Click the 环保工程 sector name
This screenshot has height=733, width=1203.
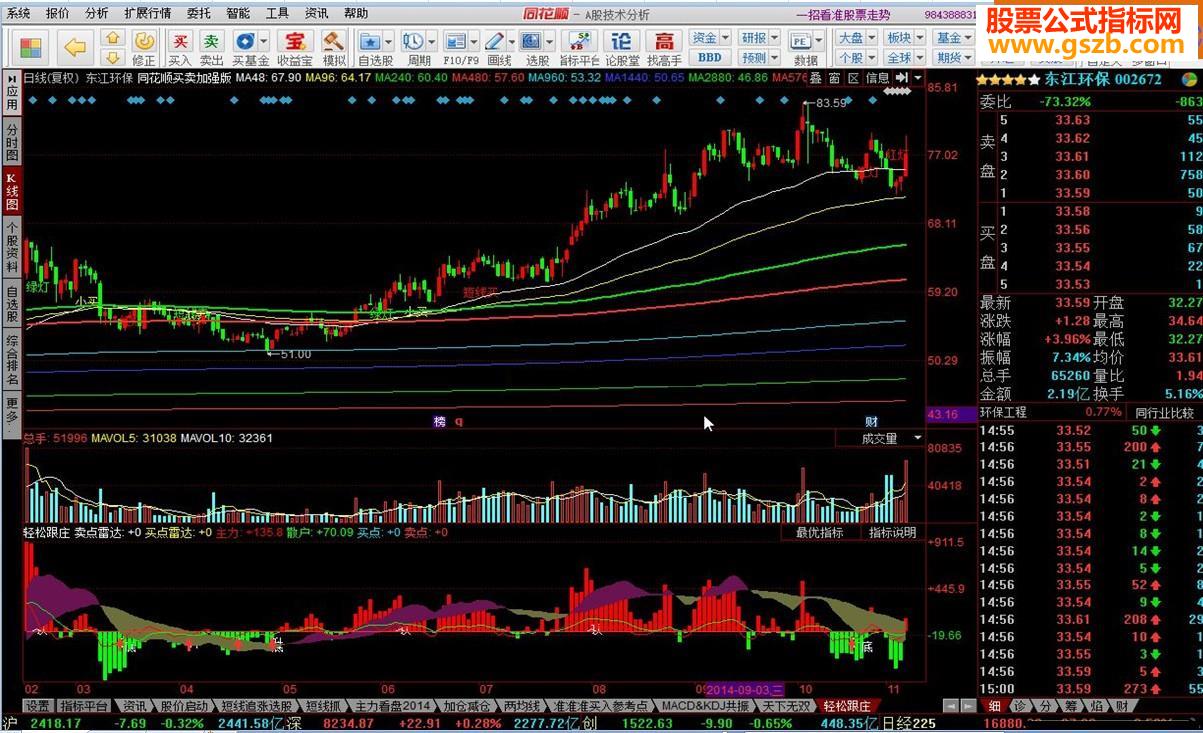1004,412
